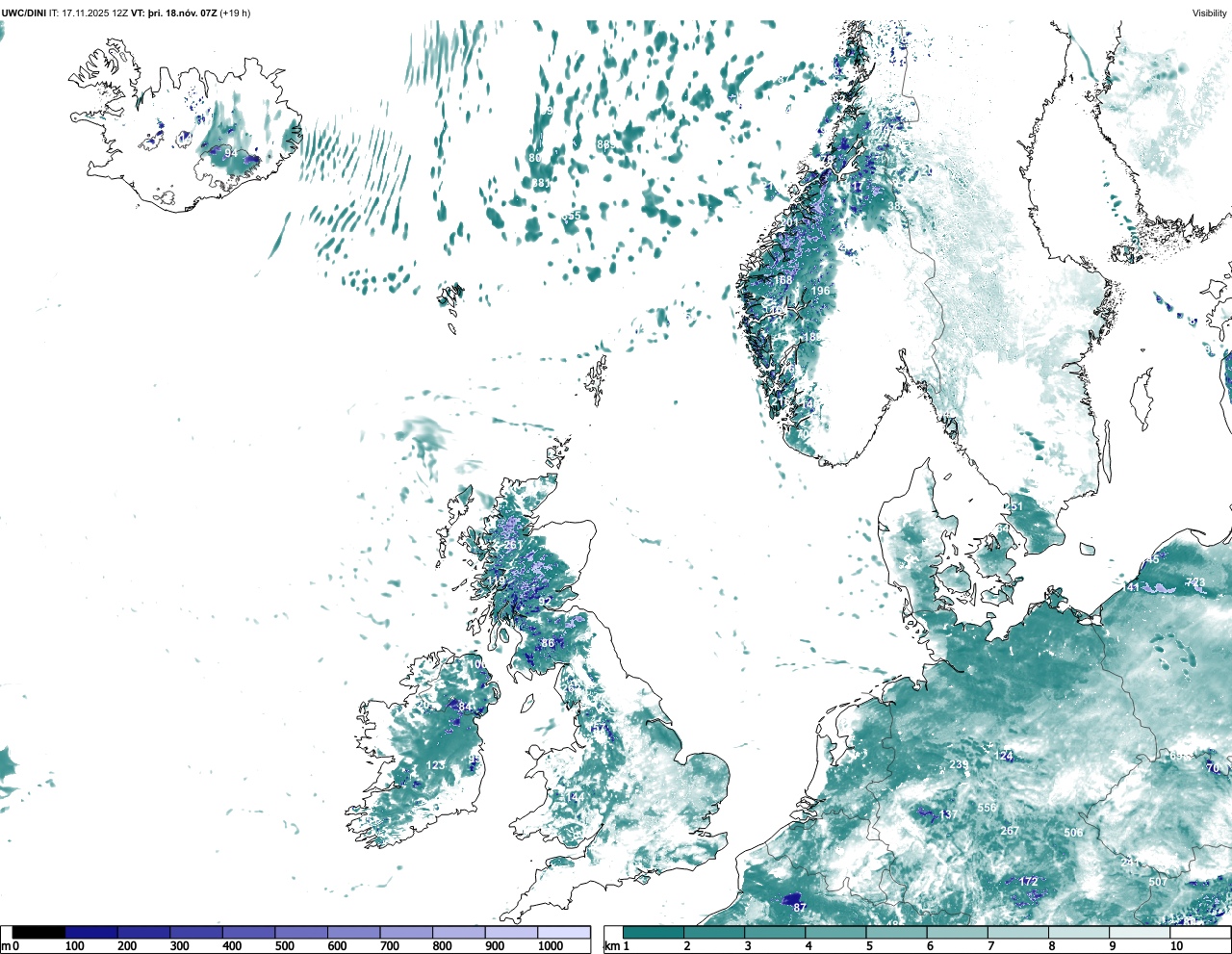Viewport: 1232px width, 954px height.
Task: Select the 900–1000 m pale lavender swatch
Action: 511,933
